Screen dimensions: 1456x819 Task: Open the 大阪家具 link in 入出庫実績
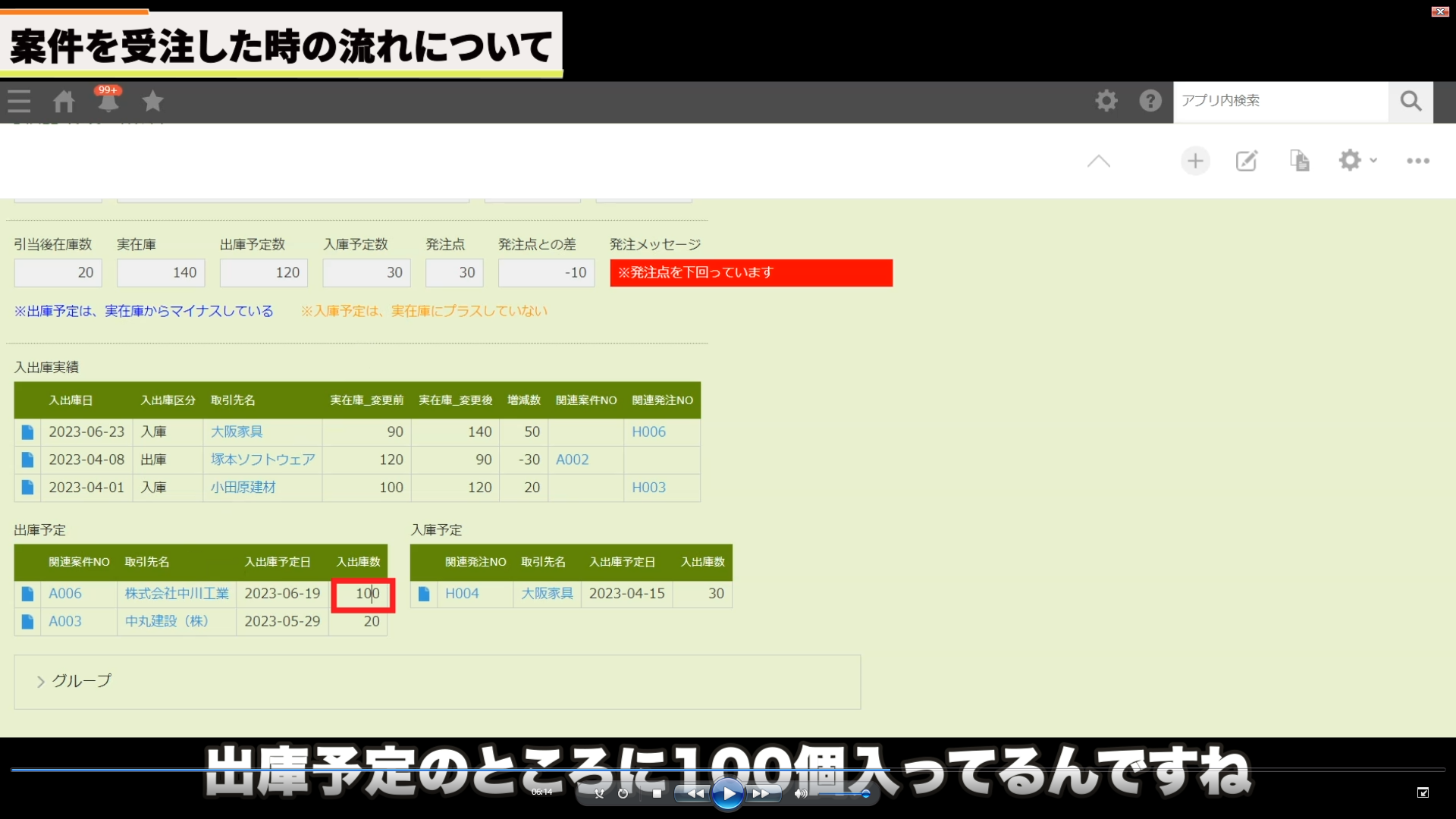coord(237,432)
